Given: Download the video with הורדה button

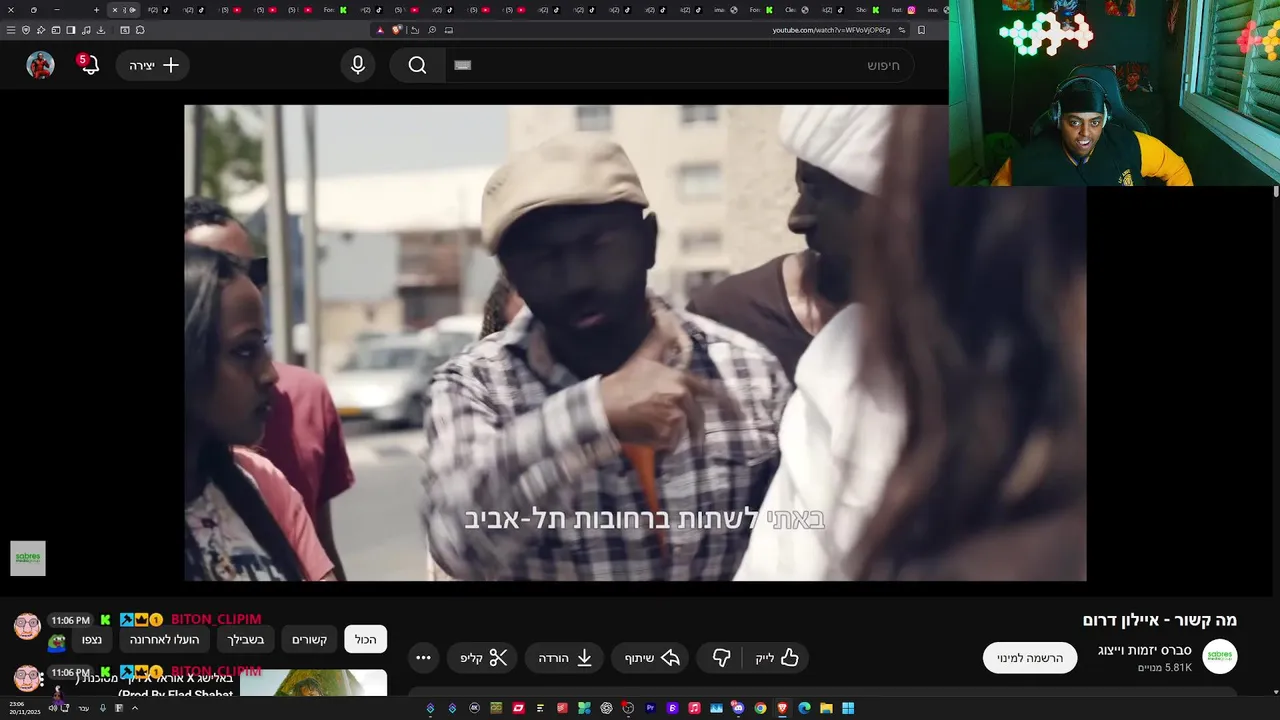Looking at the screenshot, I should click(x=565, y=657).
